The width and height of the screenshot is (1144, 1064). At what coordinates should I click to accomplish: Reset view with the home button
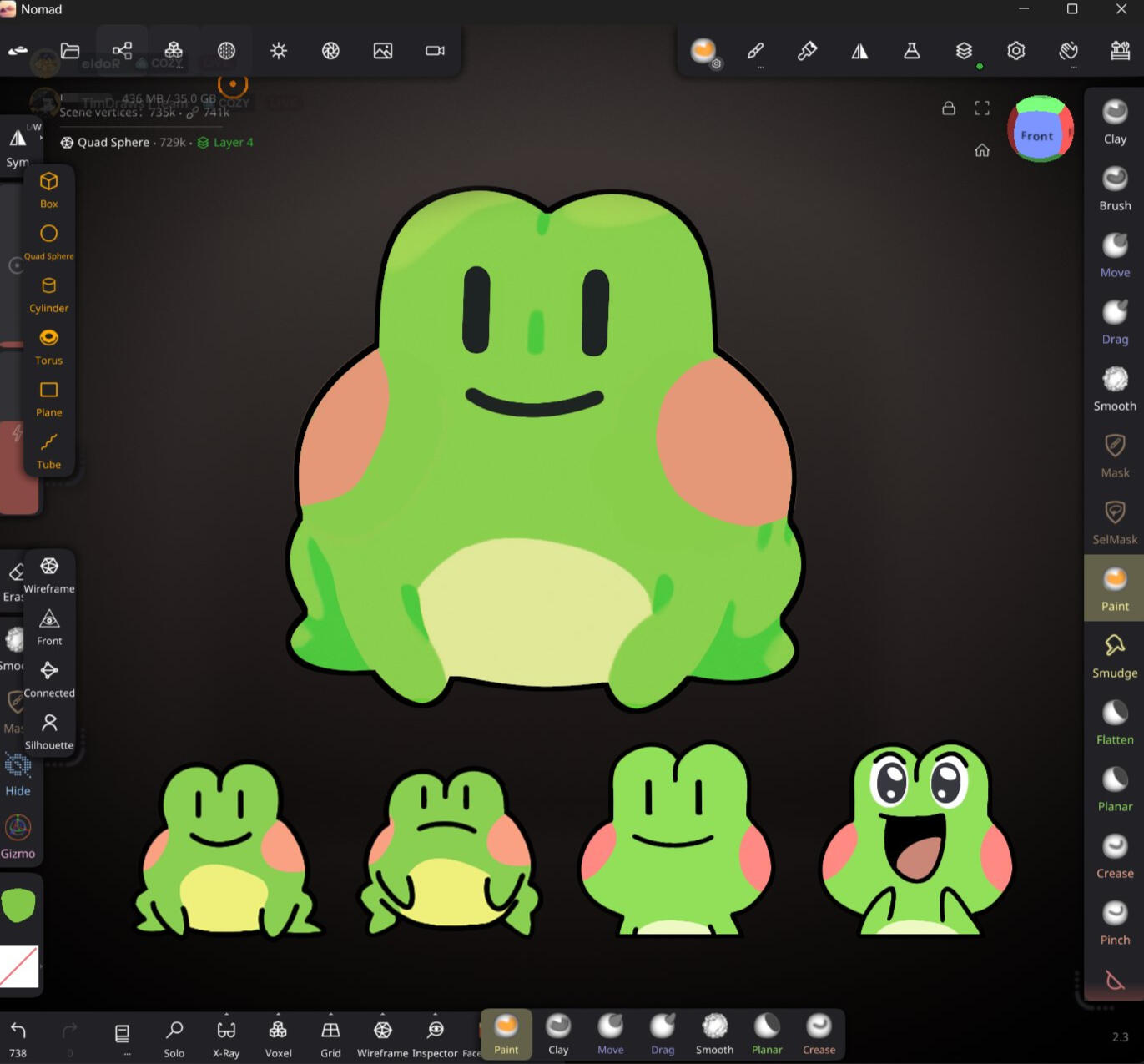click(x=982, y=150)
